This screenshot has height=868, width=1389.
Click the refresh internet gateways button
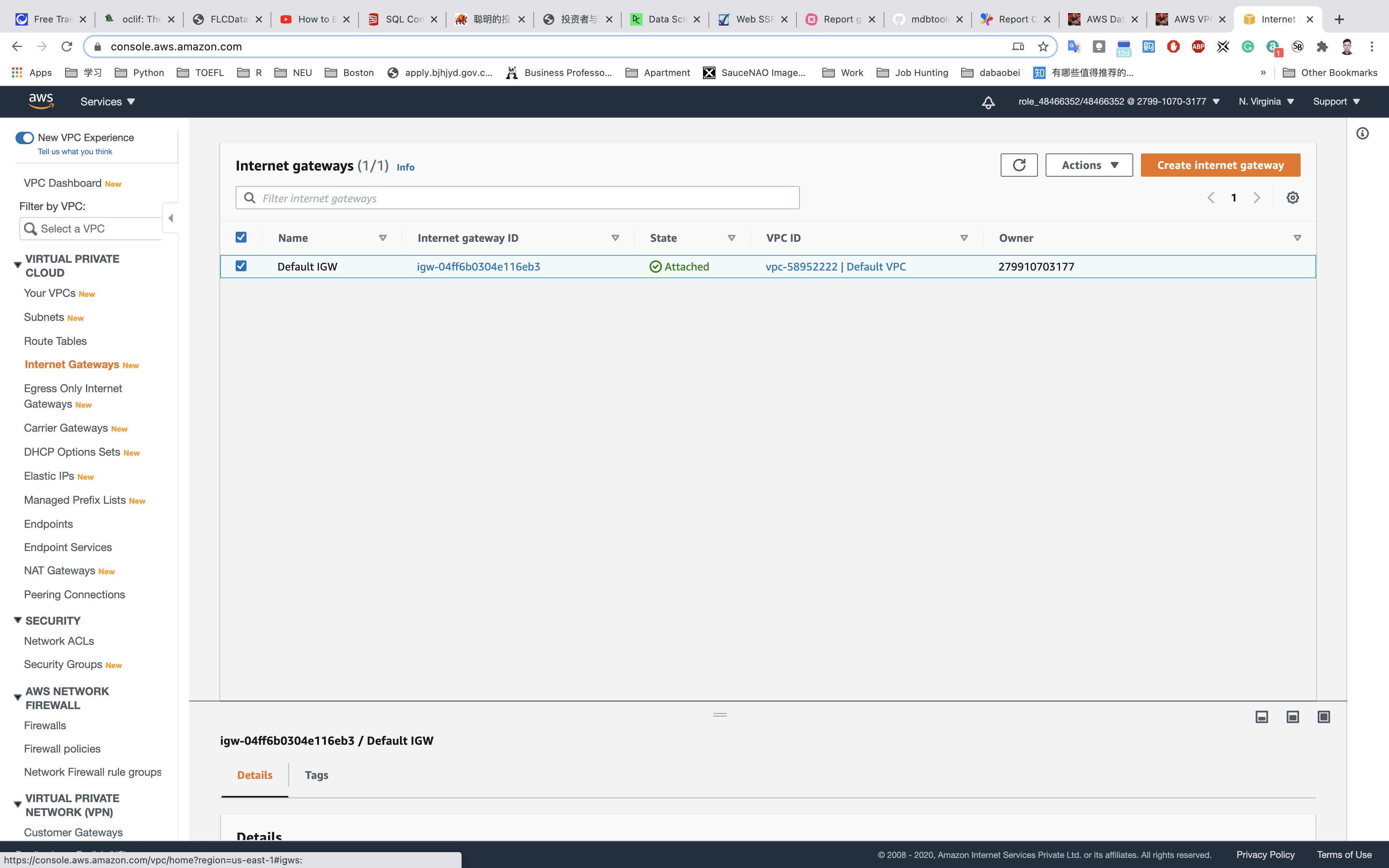click(1019, 165)
